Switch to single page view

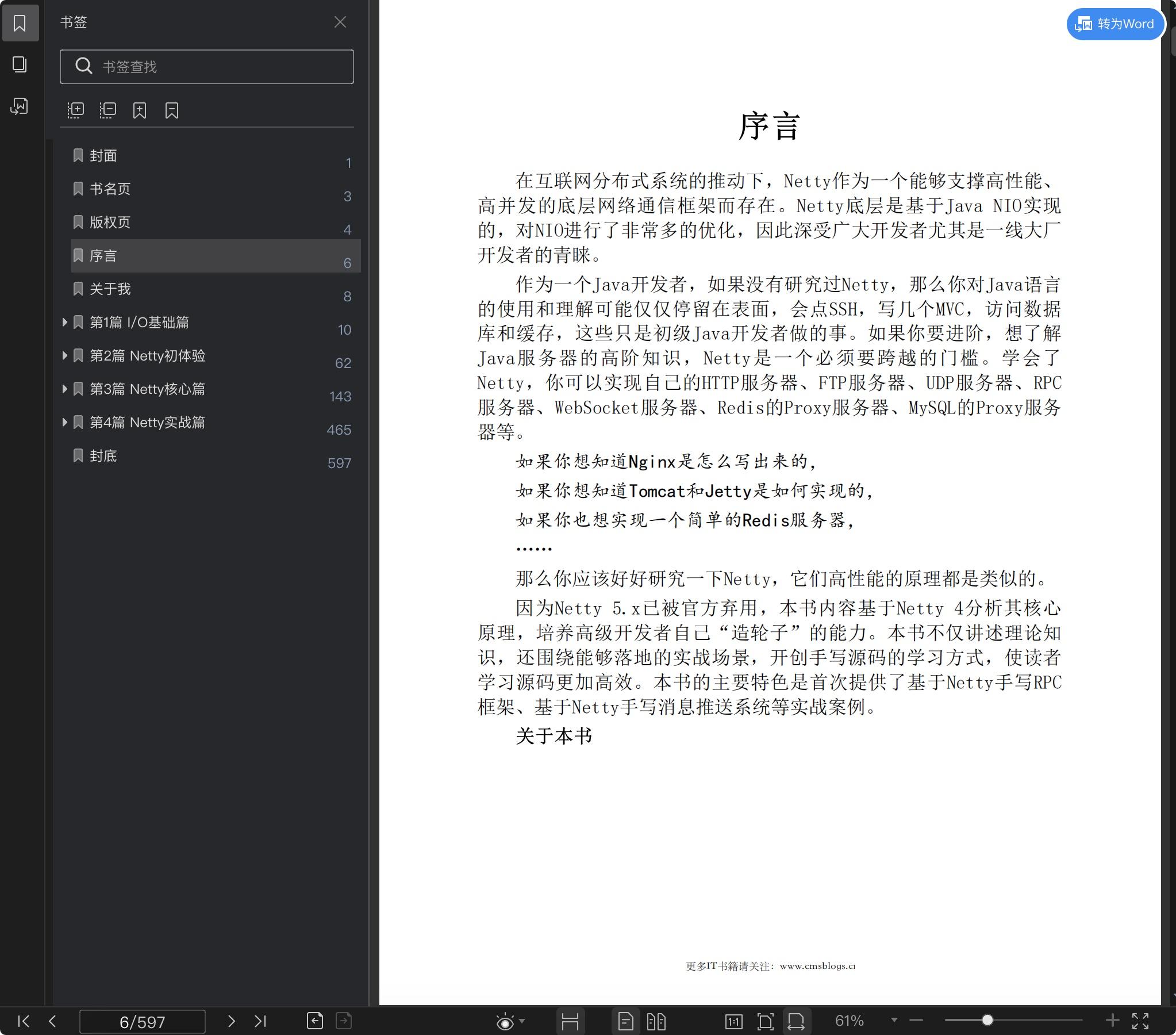pyautogui.click(x=625, y=1022)
